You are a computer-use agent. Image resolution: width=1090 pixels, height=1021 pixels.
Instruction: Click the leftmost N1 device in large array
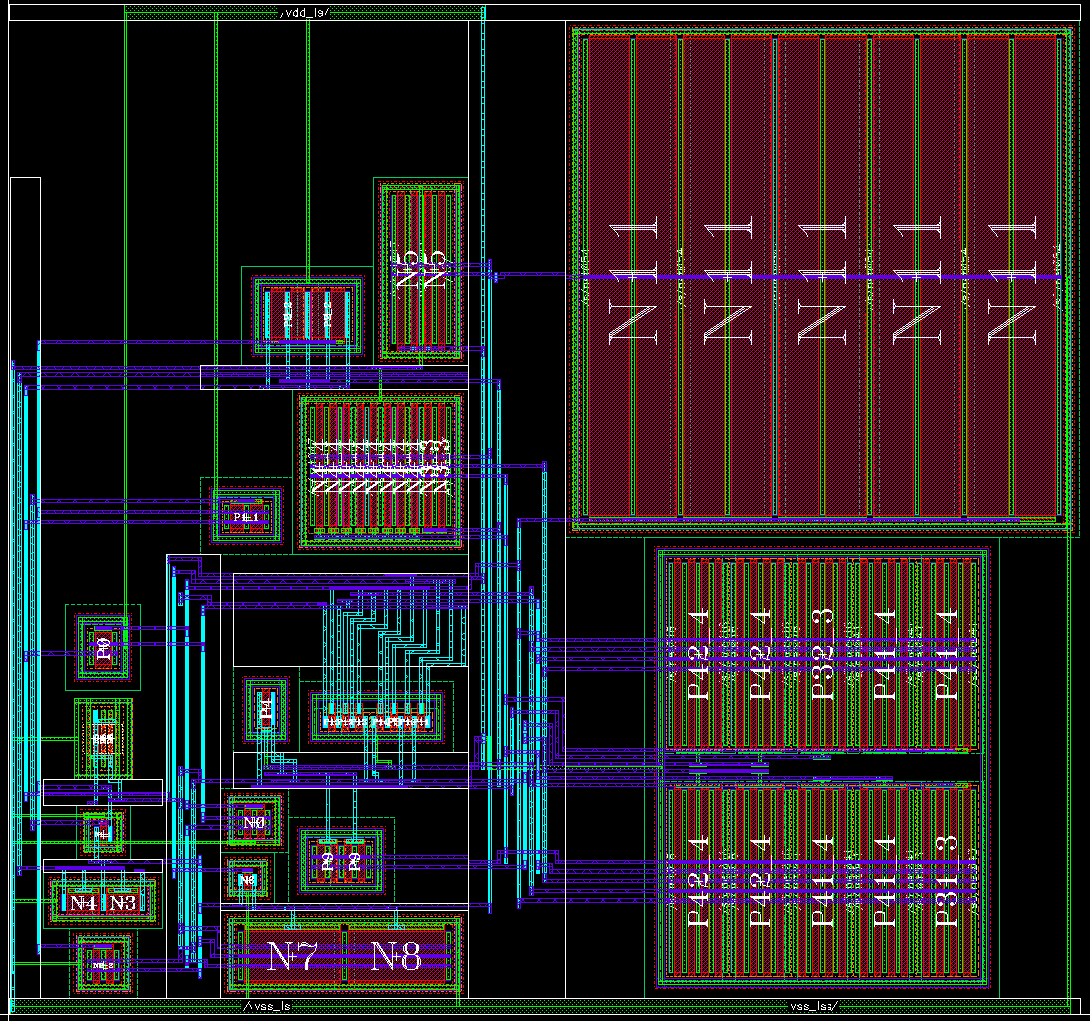pyautogui.click(x=633, y=278)
